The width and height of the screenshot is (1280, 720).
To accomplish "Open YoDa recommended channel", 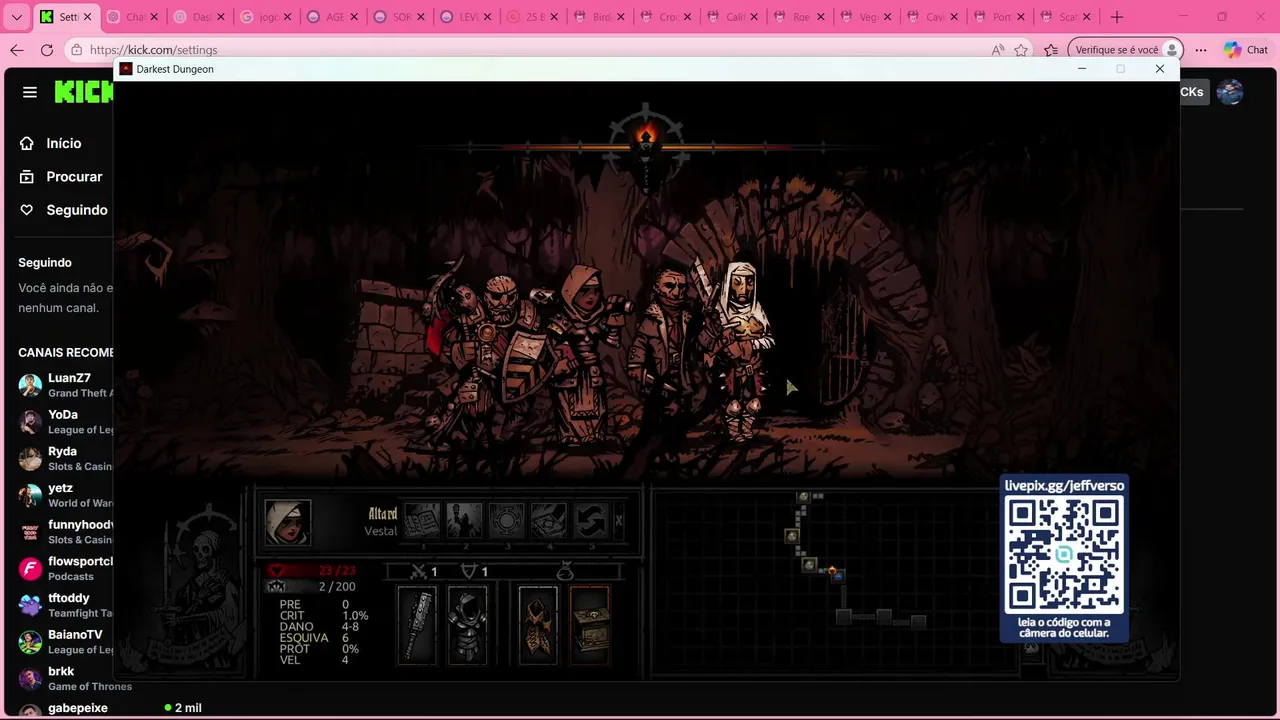I will 64,422.
